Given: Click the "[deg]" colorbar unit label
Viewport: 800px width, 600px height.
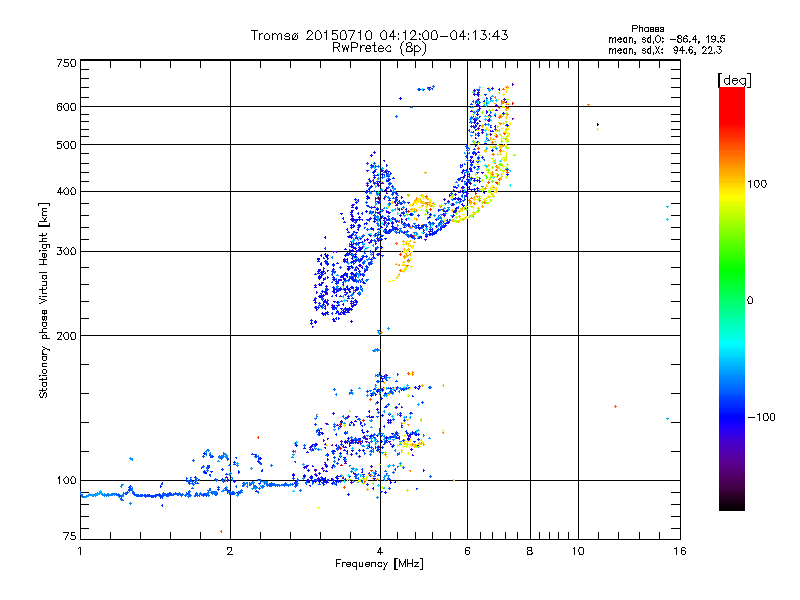Looking at the screenshot, I should tap(734, 80).
